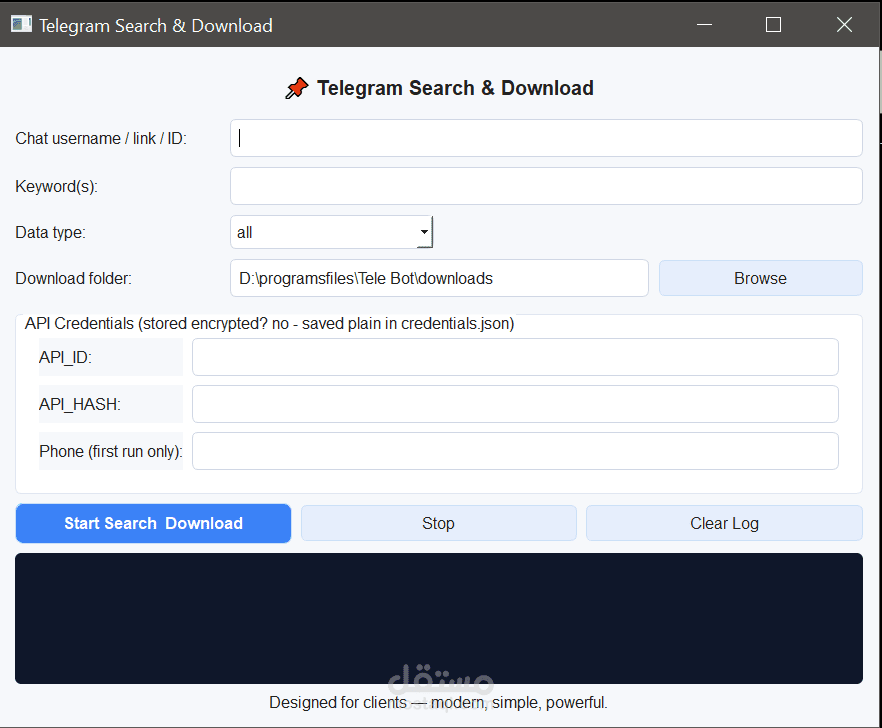The height and width of the screenshot is (728, 882).
Task: Click the API Credentials group label
Action: pyautogui.click(x=269, y=324)
